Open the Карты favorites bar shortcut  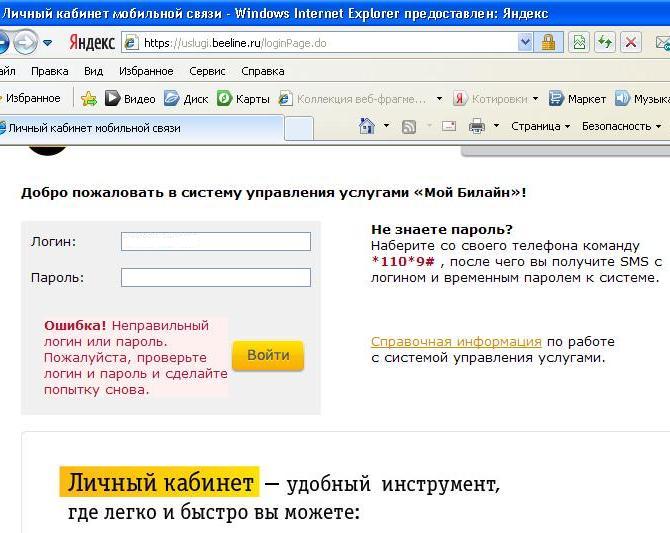point(243,99)
